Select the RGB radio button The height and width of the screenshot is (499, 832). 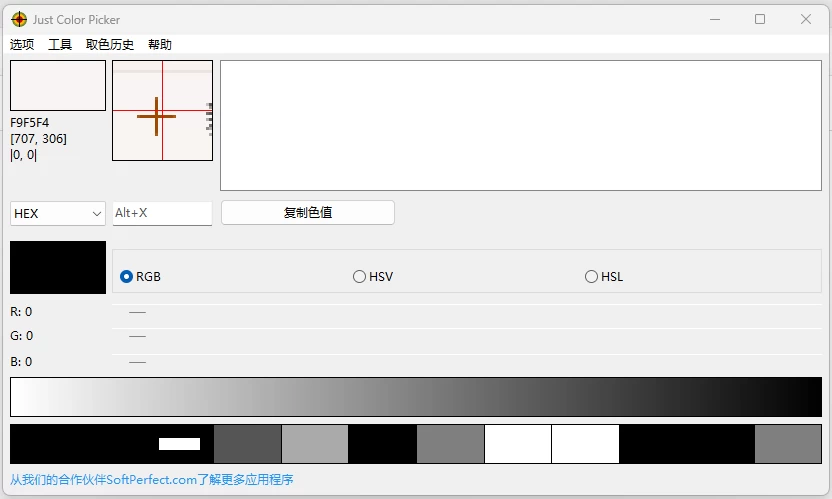(127, 277)
